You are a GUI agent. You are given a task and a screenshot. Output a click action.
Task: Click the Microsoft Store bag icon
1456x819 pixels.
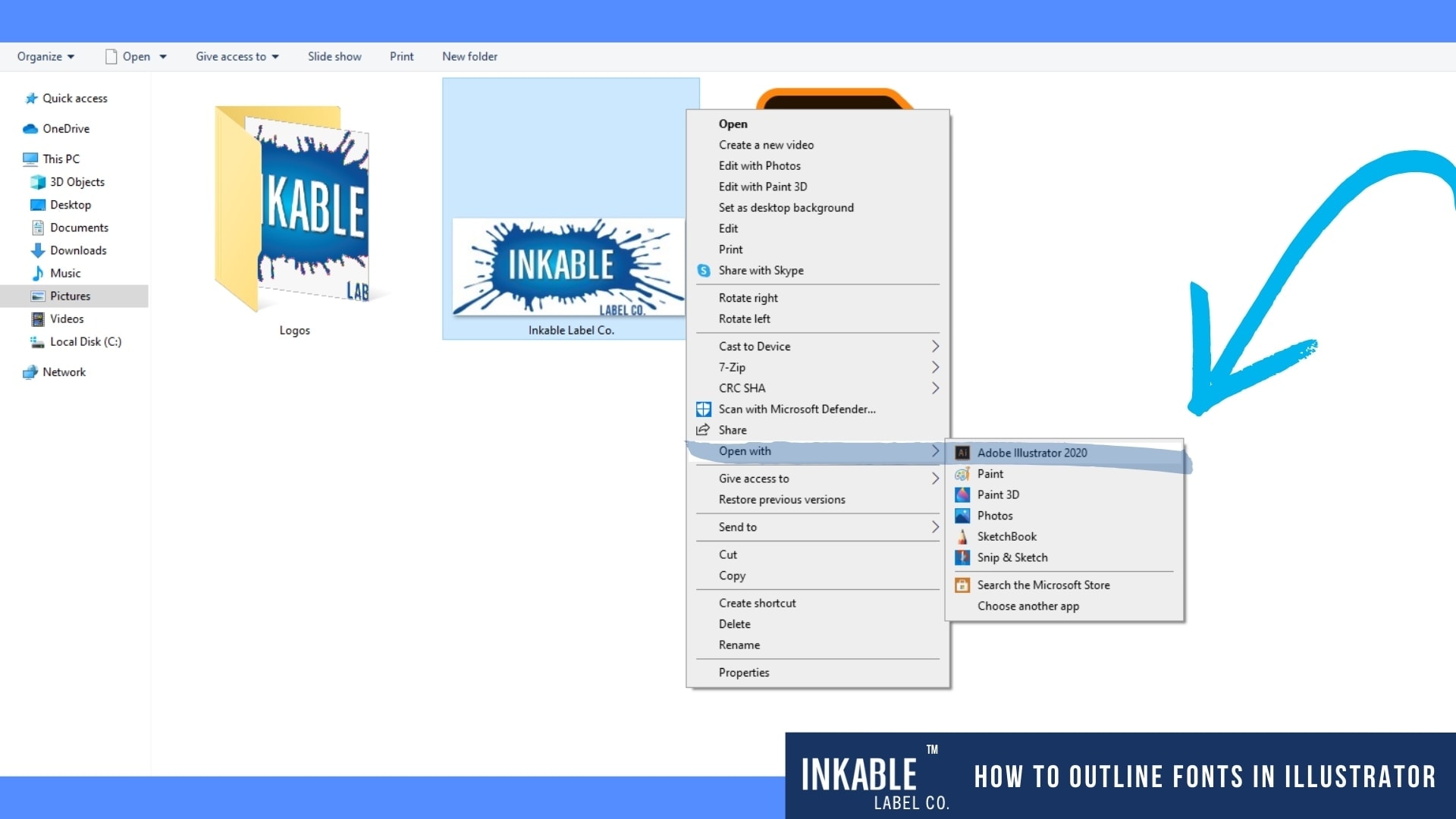962,585
